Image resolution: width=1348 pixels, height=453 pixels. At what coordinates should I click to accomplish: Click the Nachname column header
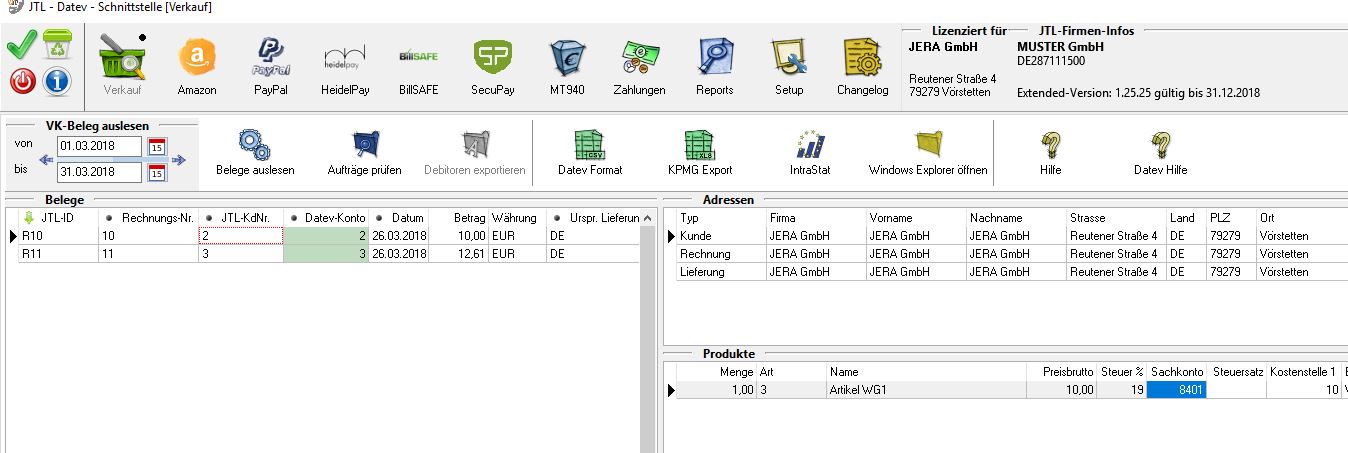1016,217
